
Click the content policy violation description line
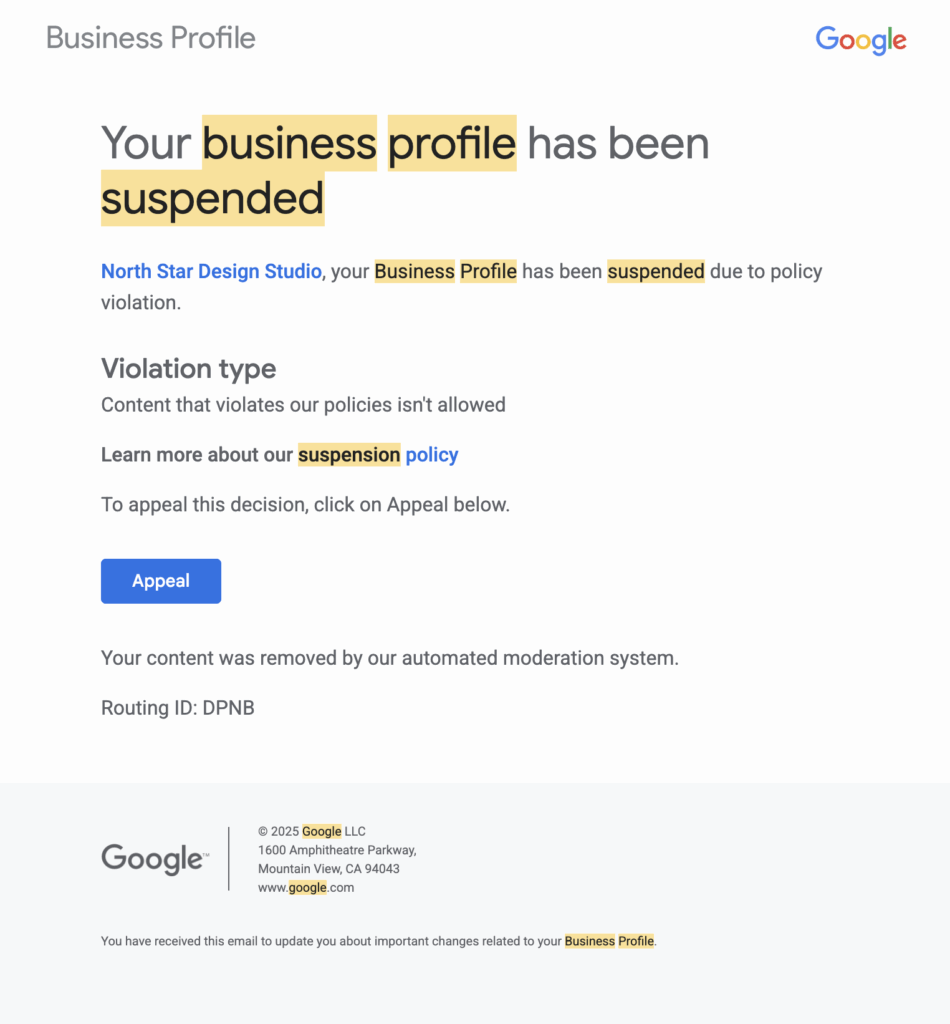(302, 405)
